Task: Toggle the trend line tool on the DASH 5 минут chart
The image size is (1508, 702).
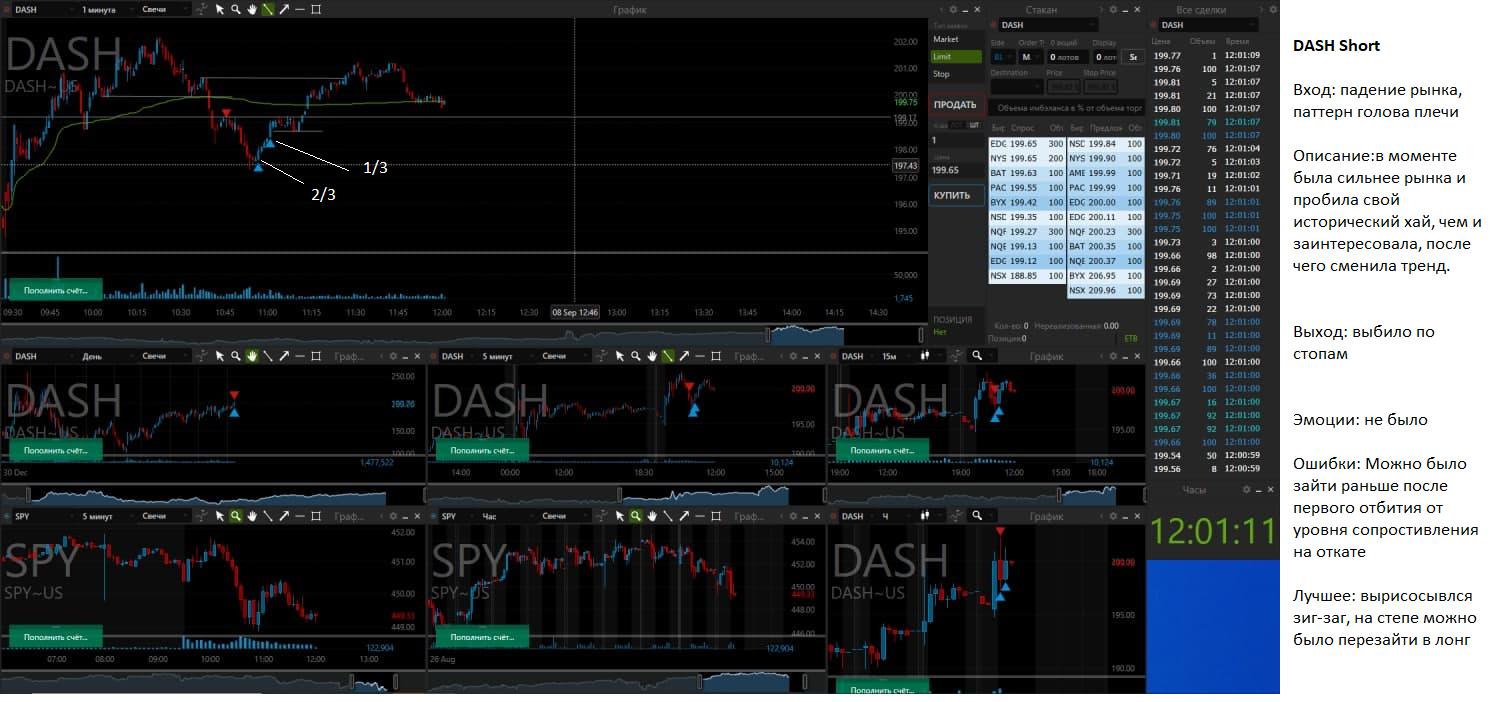Action: (x=668, y=356)
